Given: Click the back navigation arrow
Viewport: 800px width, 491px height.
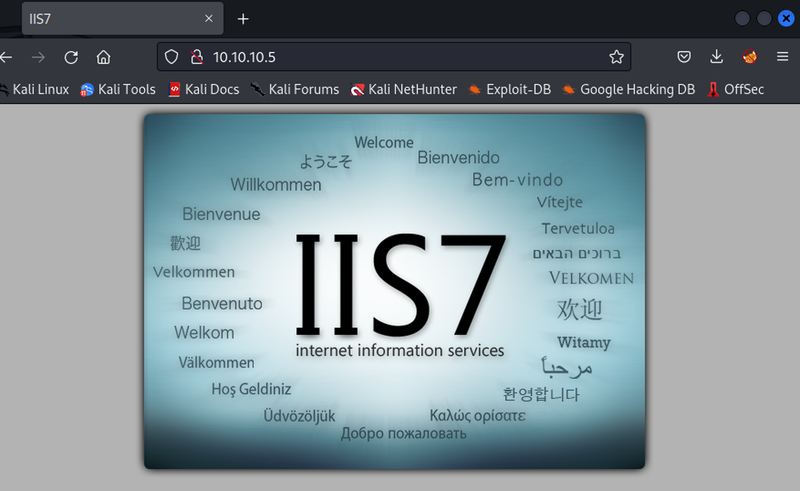Looking at the screenshot, I should tap(6, 57).
